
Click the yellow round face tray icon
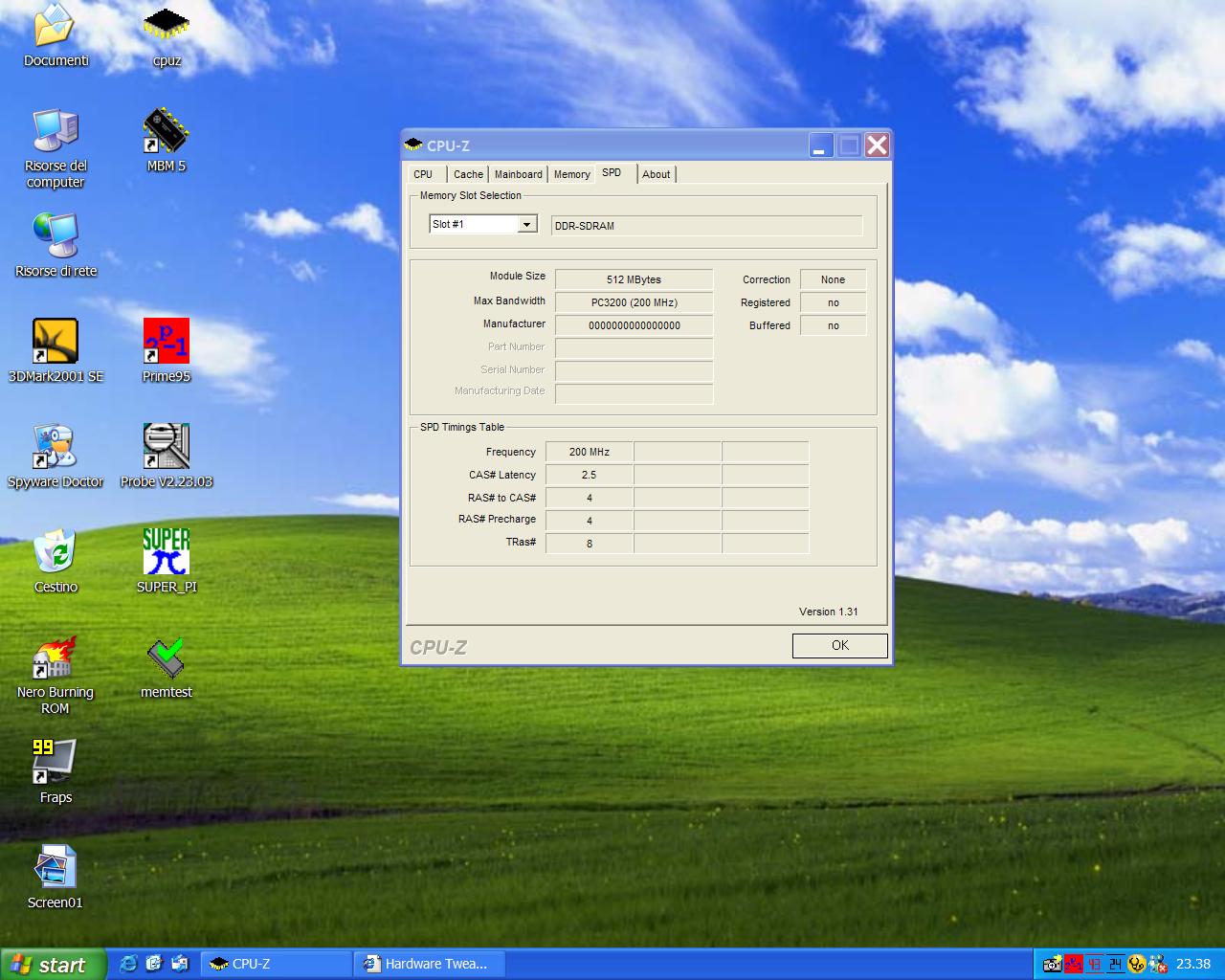pyautogui.click(x=1137, y=964)
